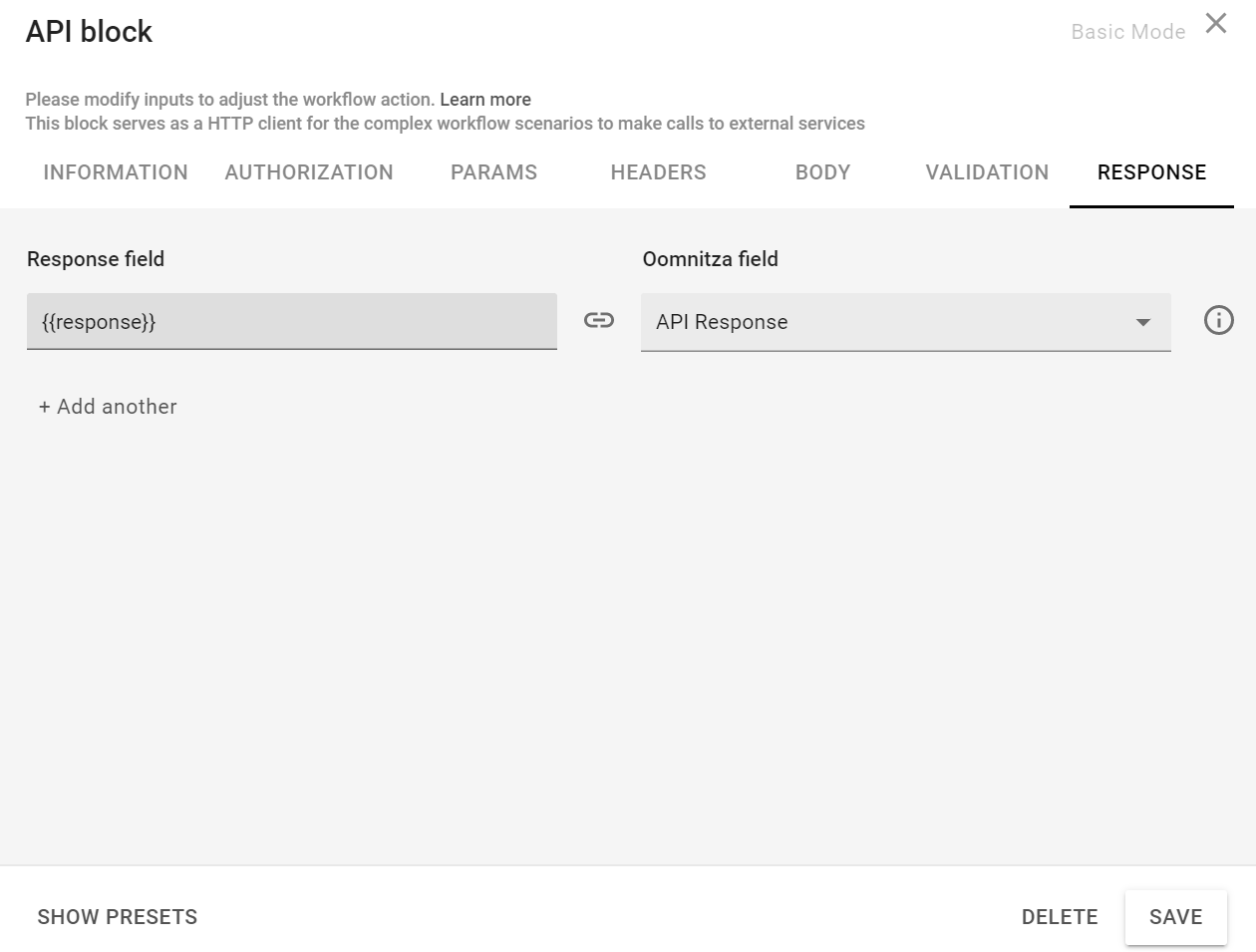Open the BODY tab
Image resolution: width=1256 pixels, height=952 pixels.
click(x=822, y=171)
